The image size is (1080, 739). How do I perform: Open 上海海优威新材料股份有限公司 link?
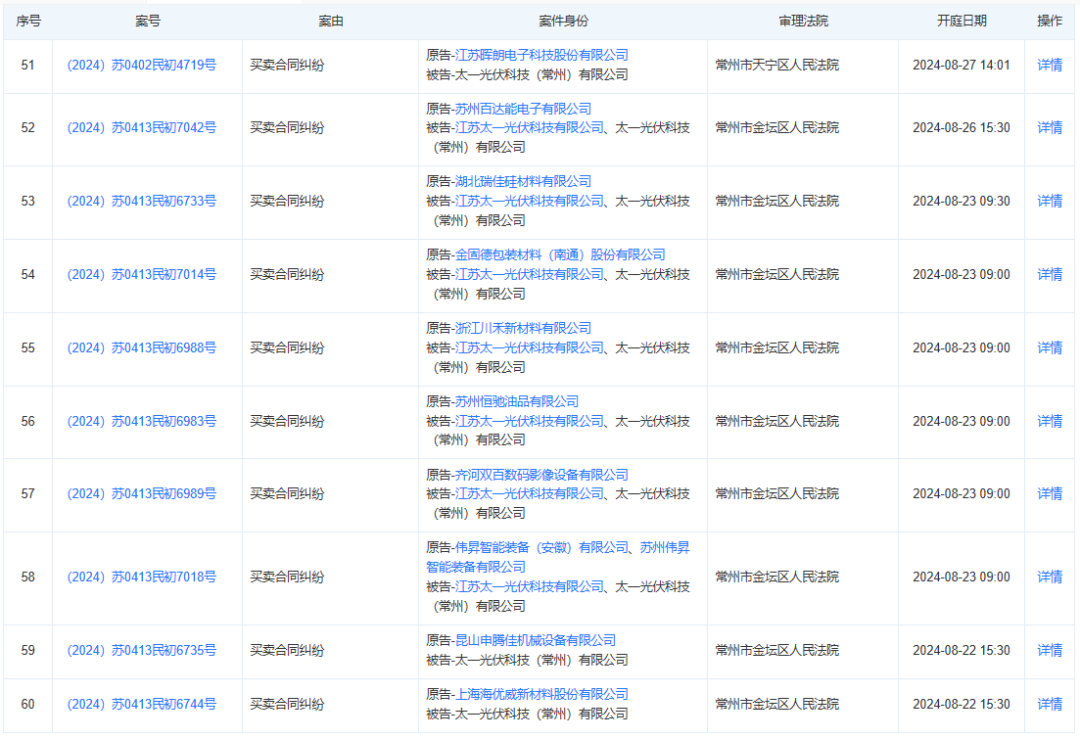pos(541,694)
